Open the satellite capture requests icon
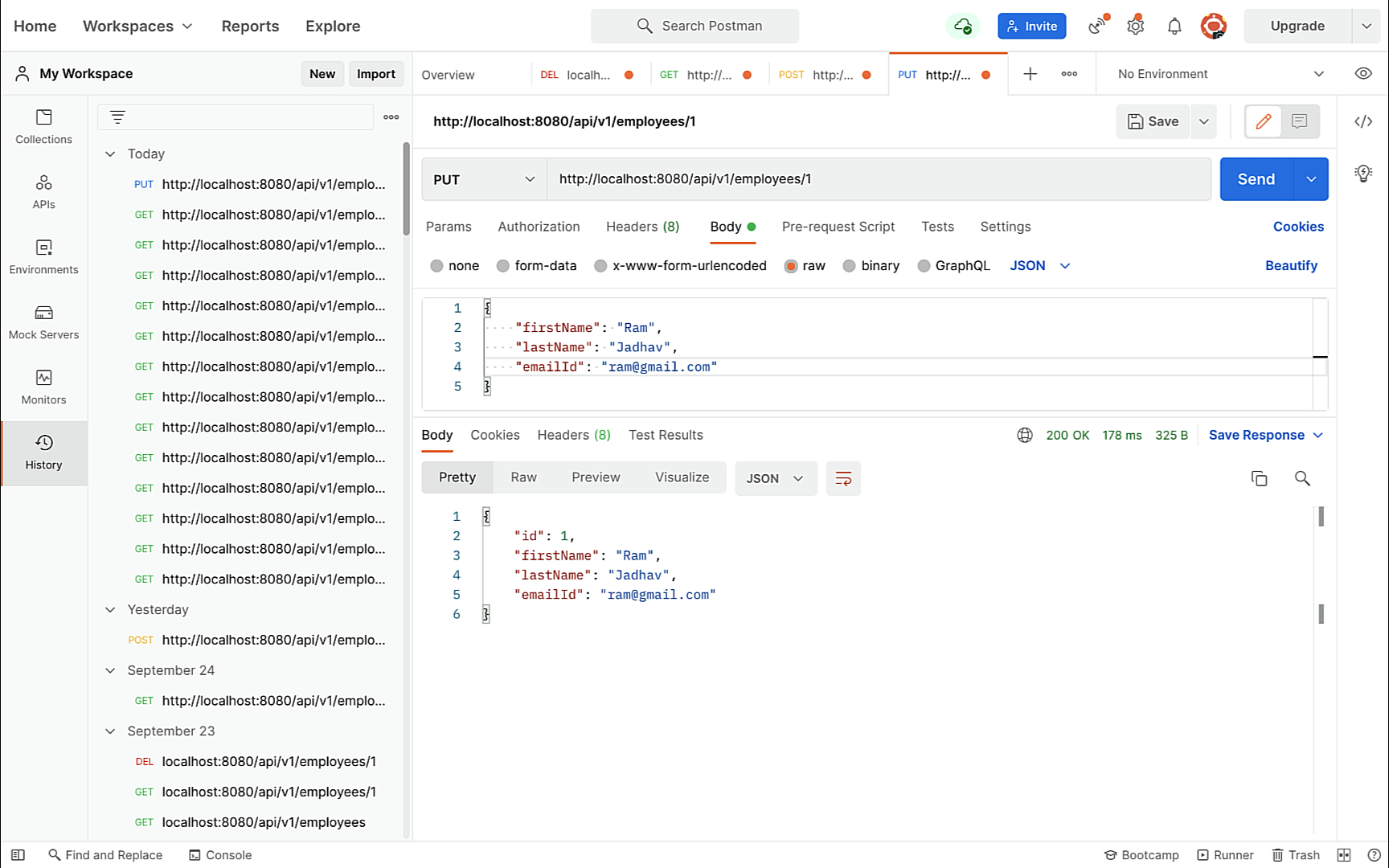The height and width of the screenshot is (868, 1389). 1097,26
